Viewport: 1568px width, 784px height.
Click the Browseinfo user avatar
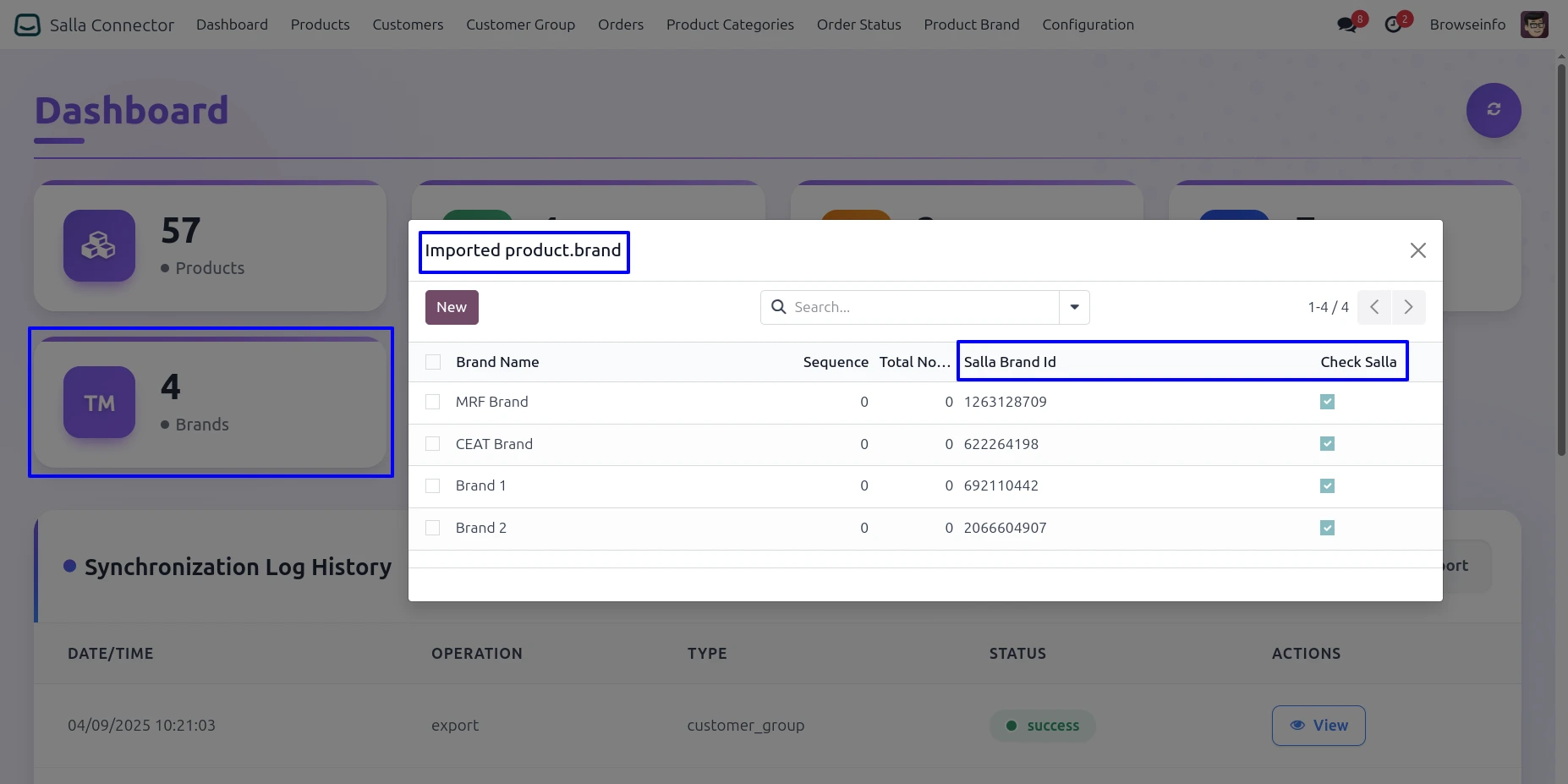1533,25
